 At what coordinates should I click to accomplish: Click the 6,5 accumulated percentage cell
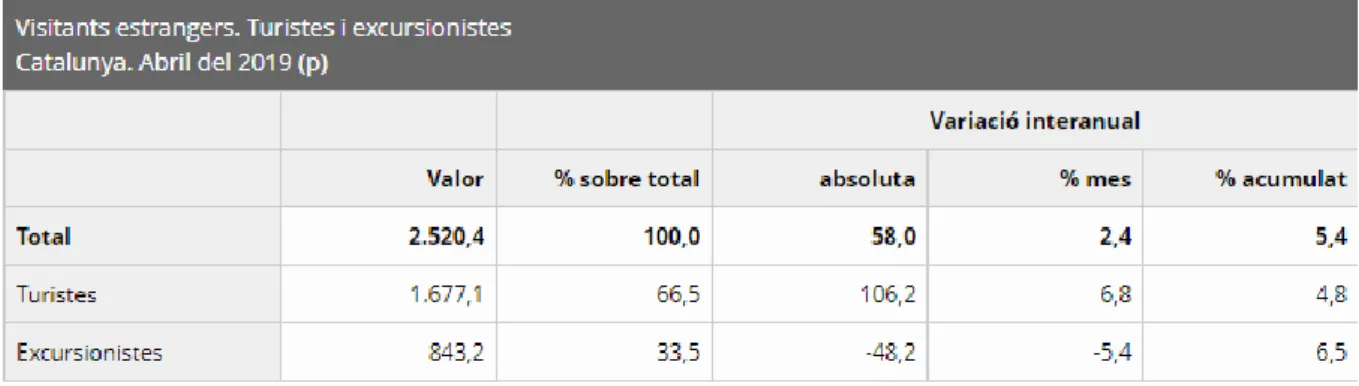[1339, 352]
